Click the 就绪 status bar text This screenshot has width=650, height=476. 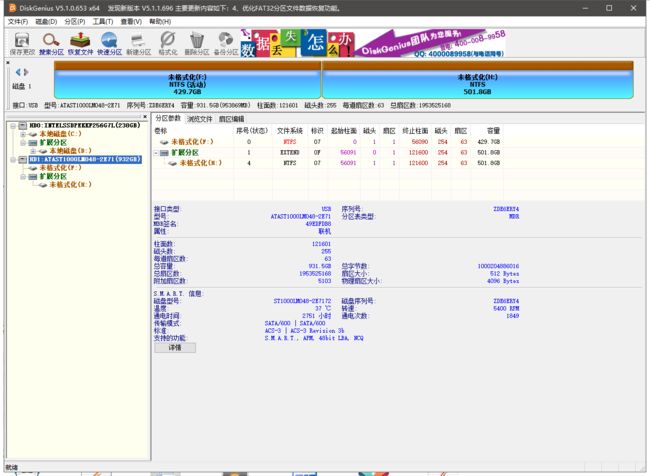(x=12, y=467)
